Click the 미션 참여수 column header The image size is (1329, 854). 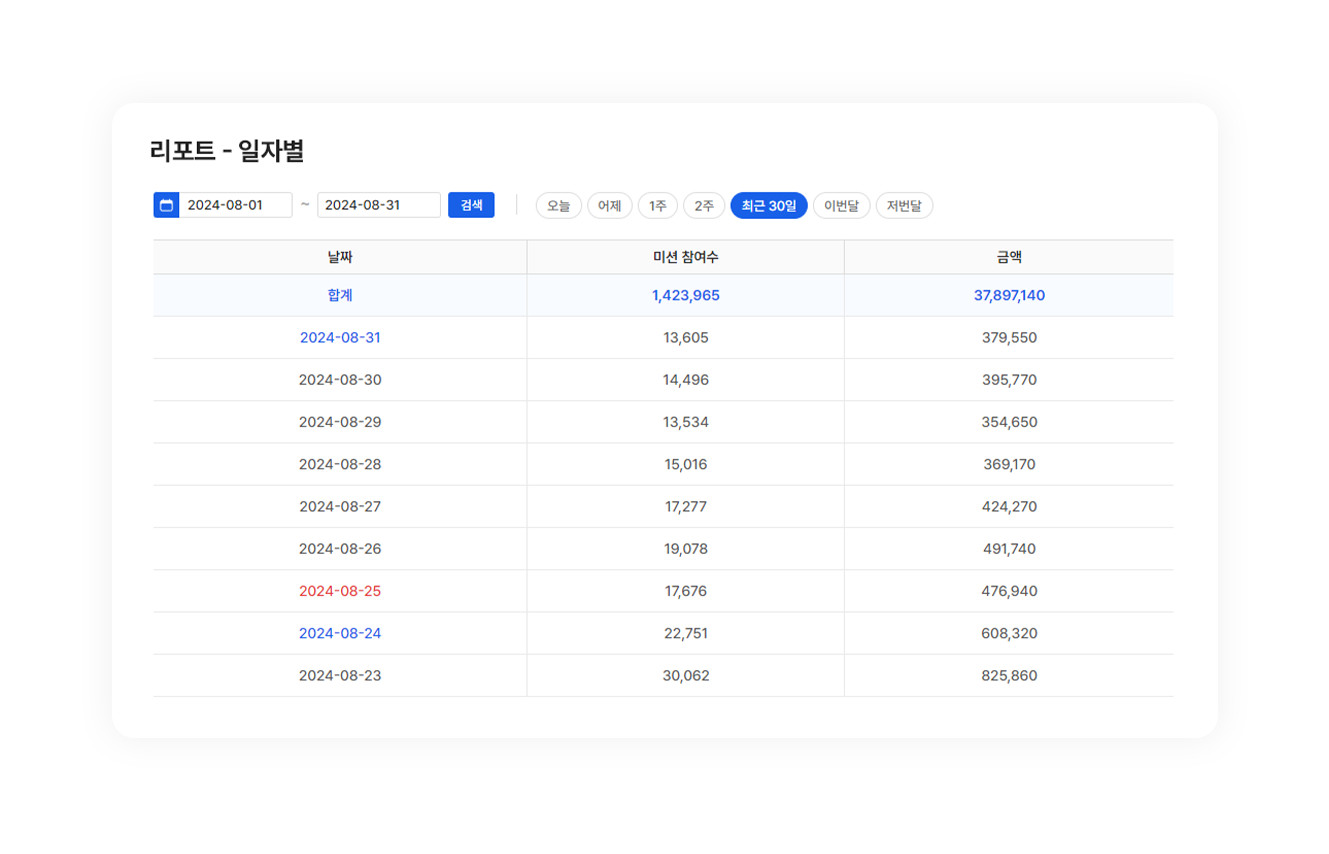point(686,257)
